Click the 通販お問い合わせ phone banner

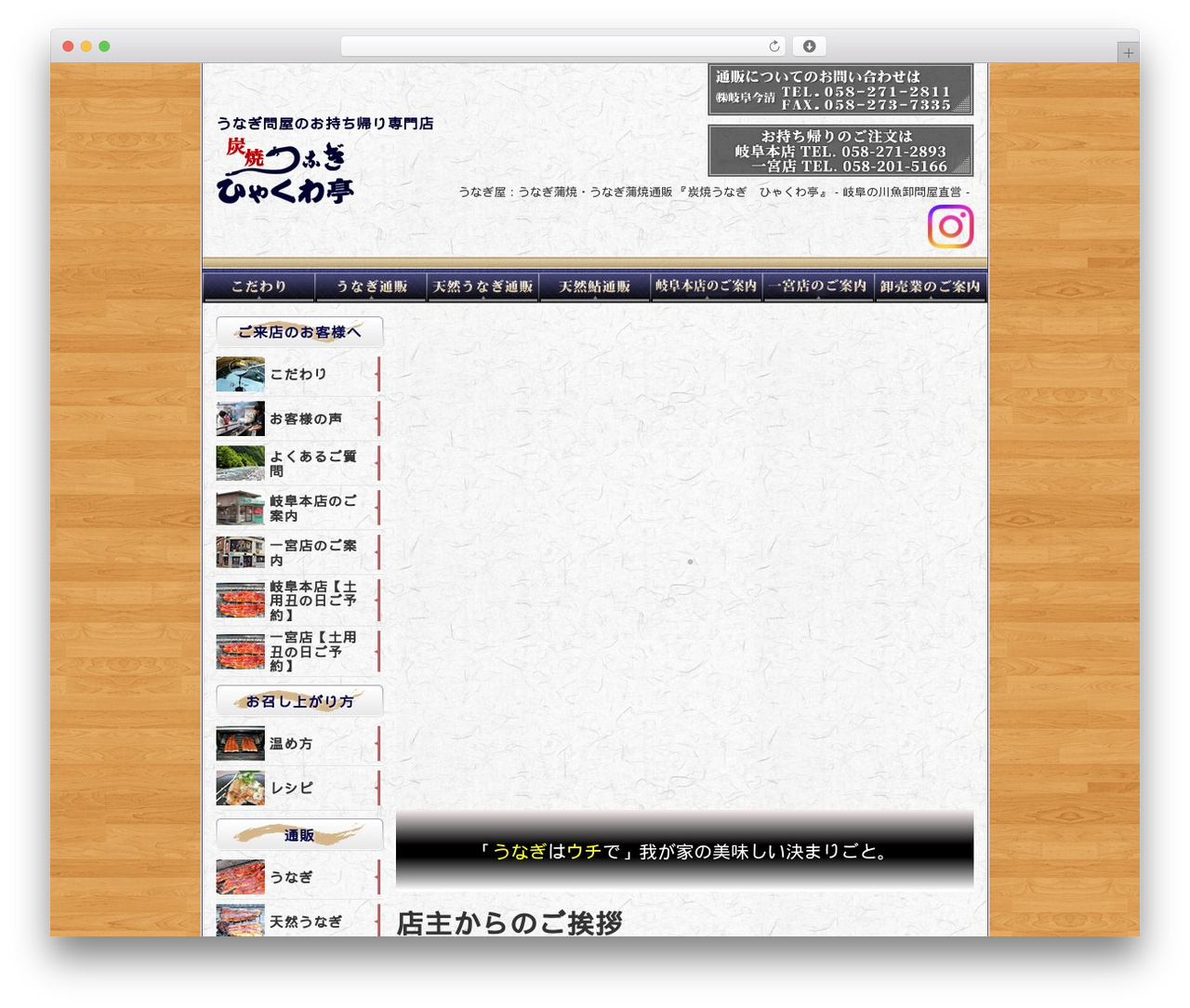[840, 89]
